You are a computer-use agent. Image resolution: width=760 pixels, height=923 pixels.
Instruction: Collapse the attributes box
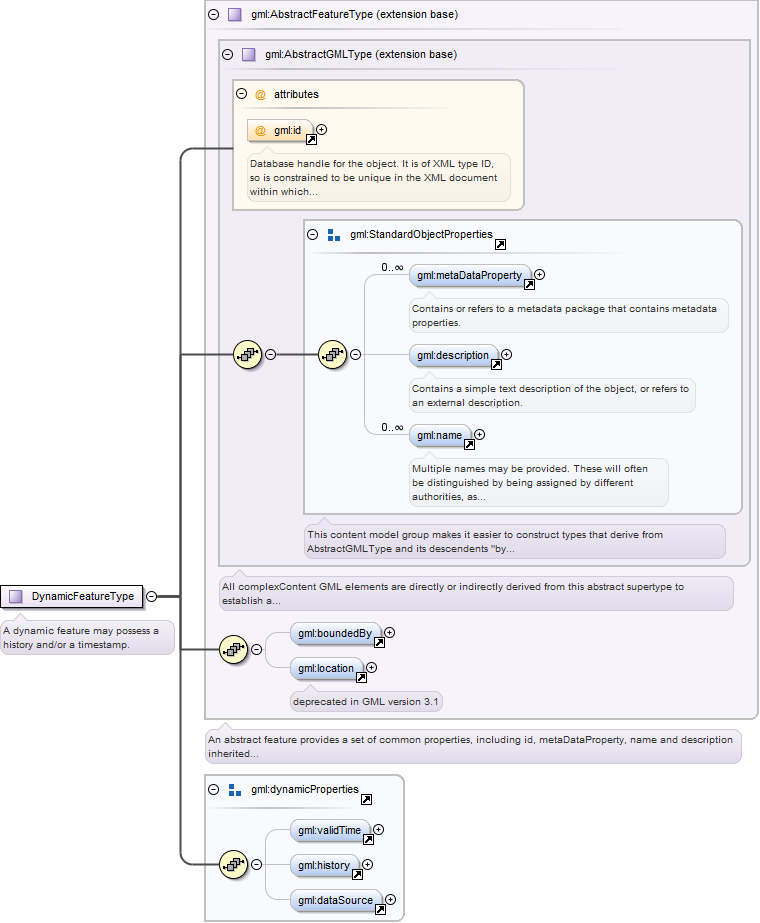coord(241,94)
